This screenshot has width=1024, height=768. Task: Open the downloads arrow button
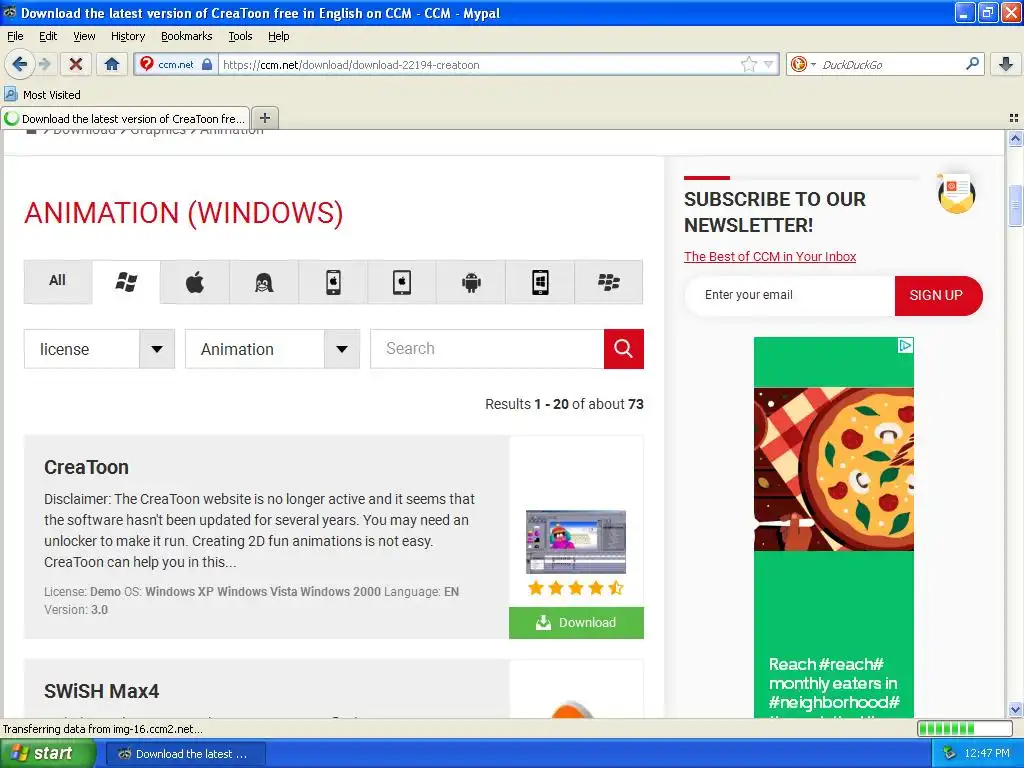pyautogui.click(x=1006, y=64)
